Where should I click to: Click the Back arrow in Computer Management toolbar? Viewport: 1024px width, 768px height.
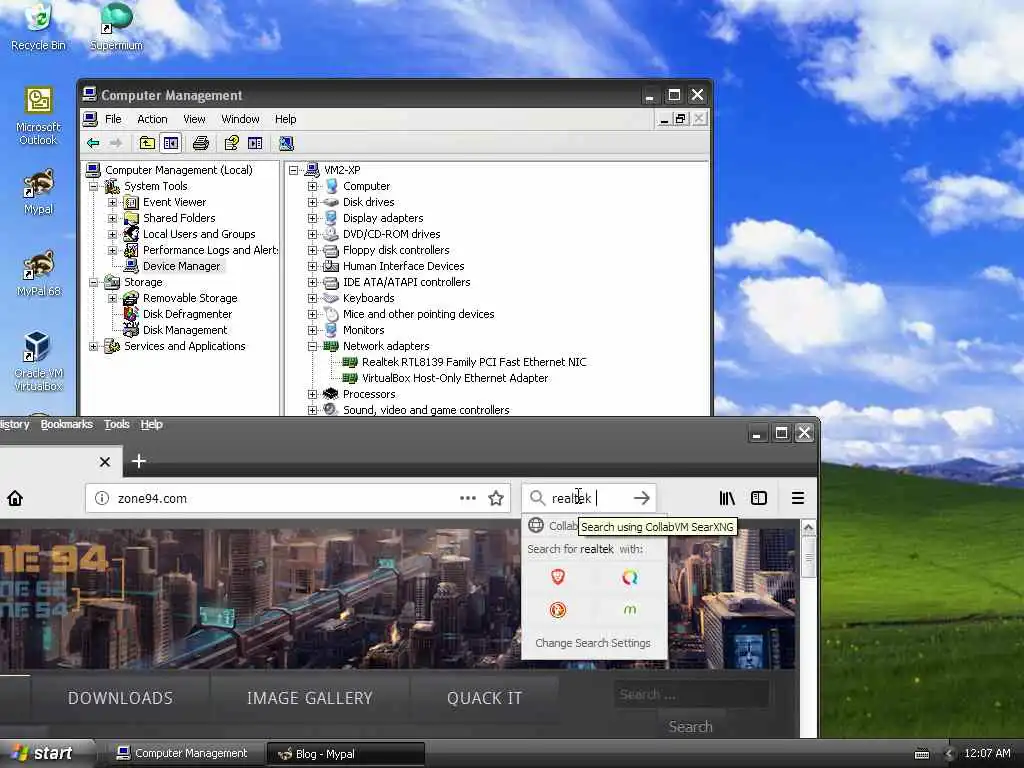coord(93,143)
